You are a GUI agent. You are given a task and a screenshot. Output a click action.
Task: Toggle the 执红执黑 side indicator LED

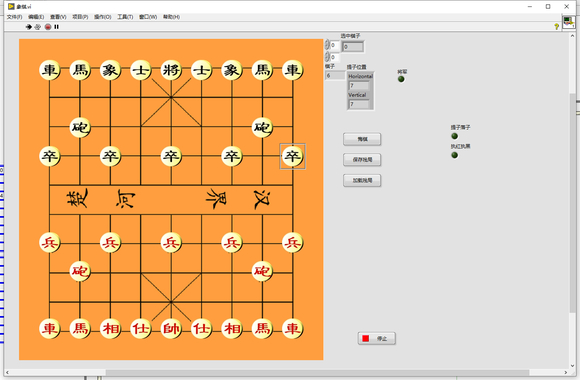coord(455,155)
